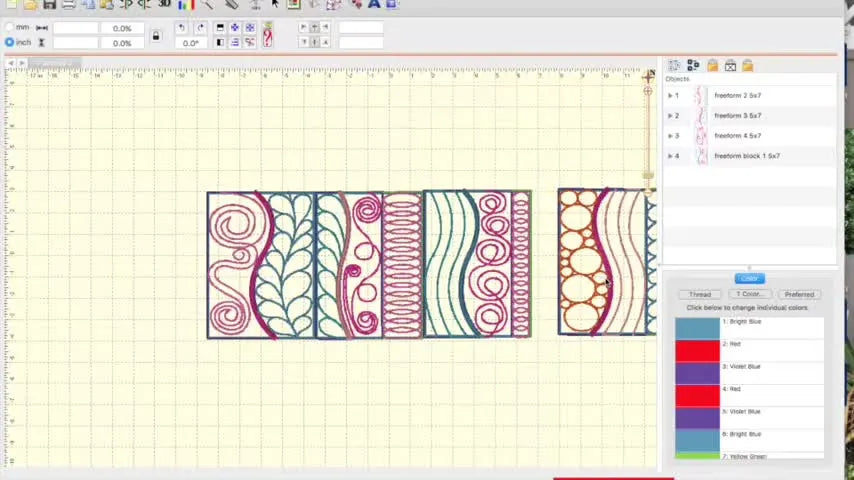The image size is (854, 480).
Task: Click the second unlock icon in Objects panel
Action: (x=748, y=65)
